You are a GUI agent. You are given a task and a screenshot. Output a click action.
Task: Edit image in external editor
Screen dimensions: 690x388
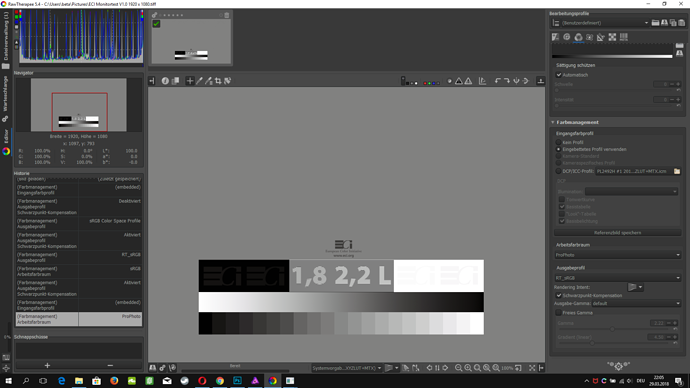pos(172,368)
